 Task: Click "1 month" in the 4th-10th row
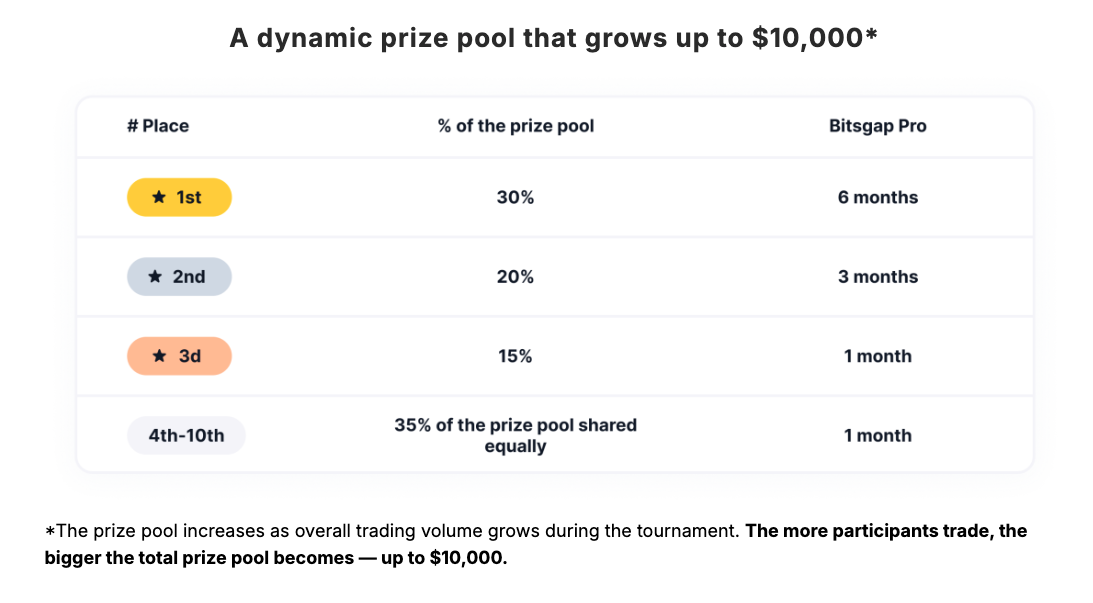[x=877, y=436]
